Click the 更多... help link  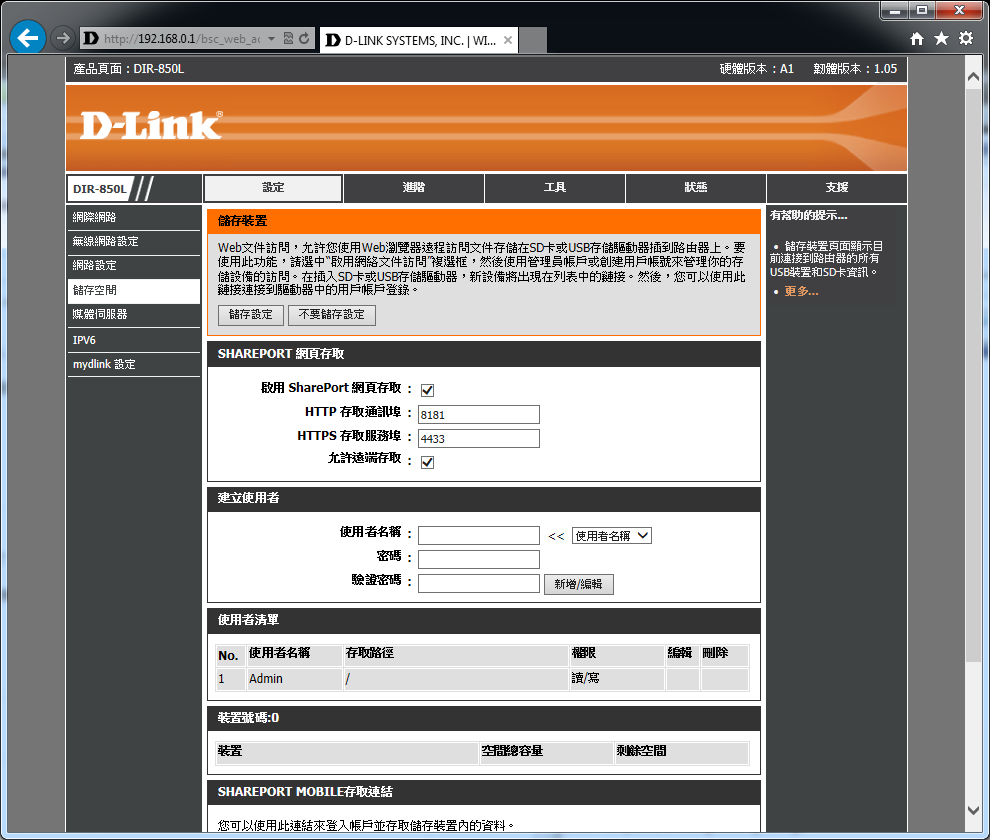point(801,291)
